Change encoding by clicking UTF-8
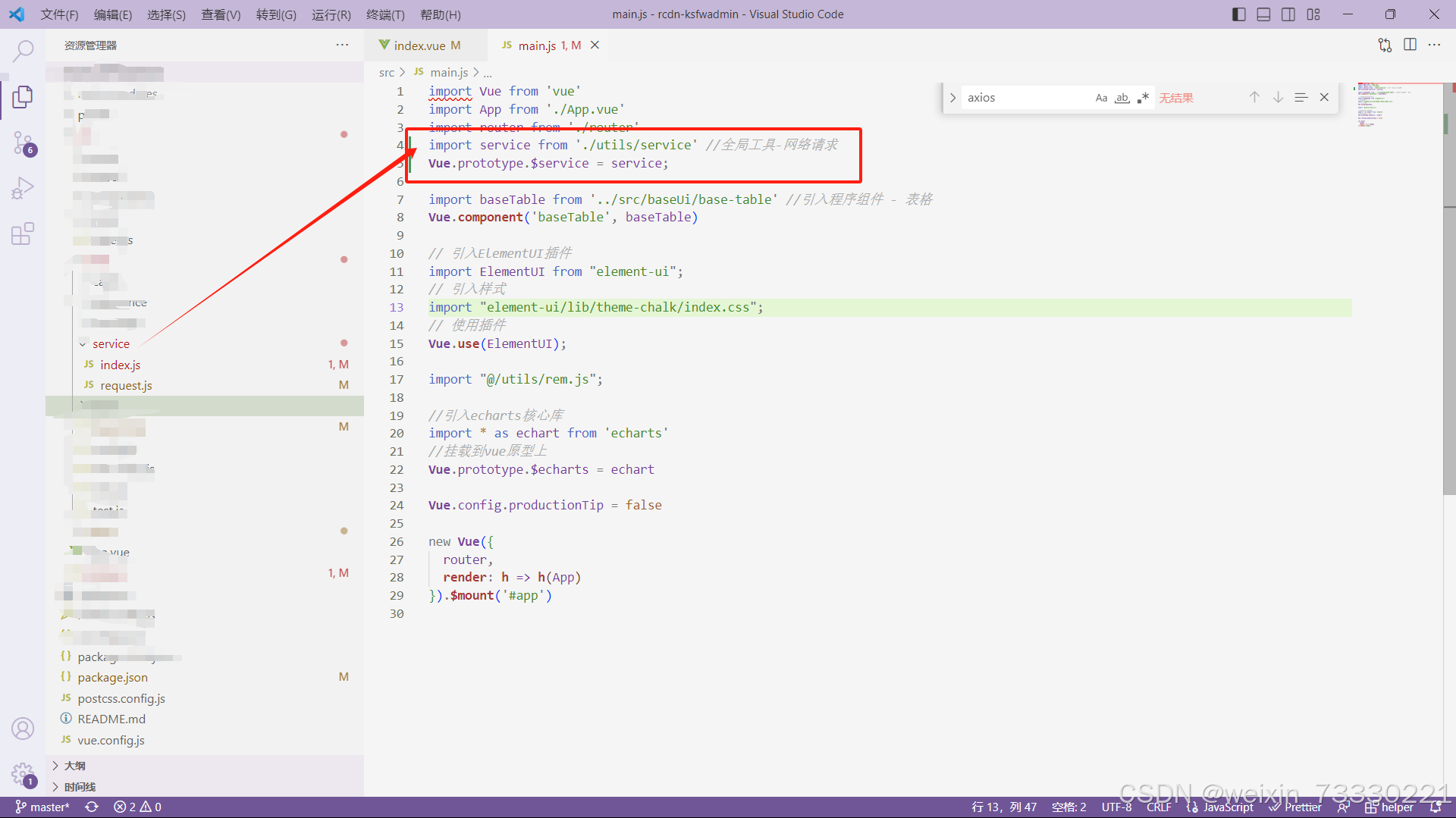The image size is (1456, 818). tap(1116, 807)
